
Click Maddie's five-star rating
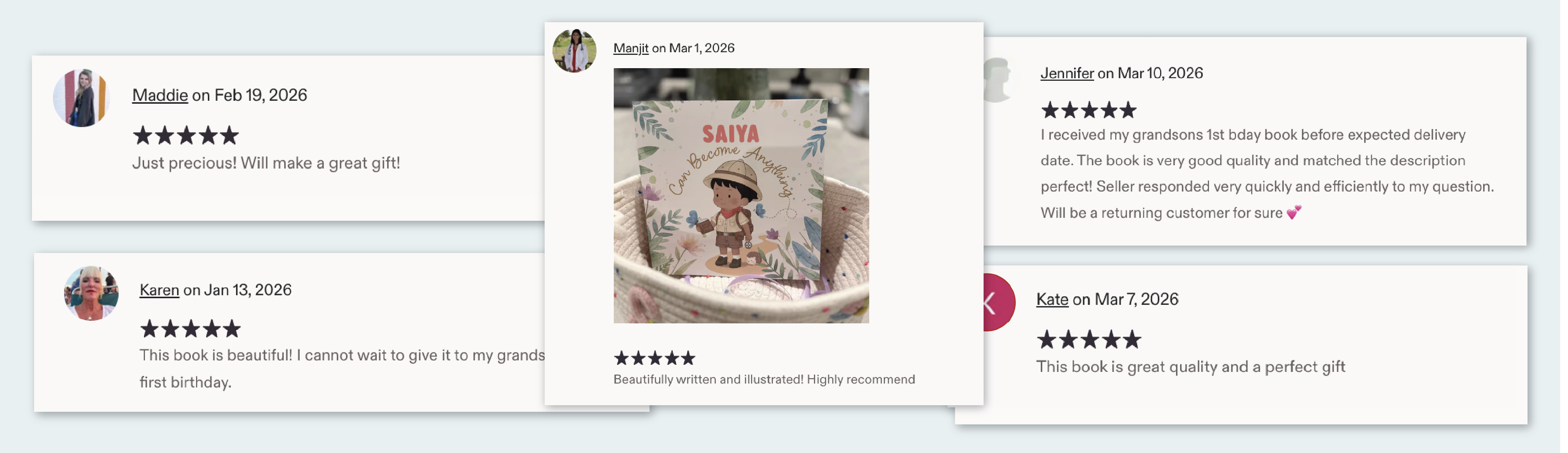coord(186,135)
